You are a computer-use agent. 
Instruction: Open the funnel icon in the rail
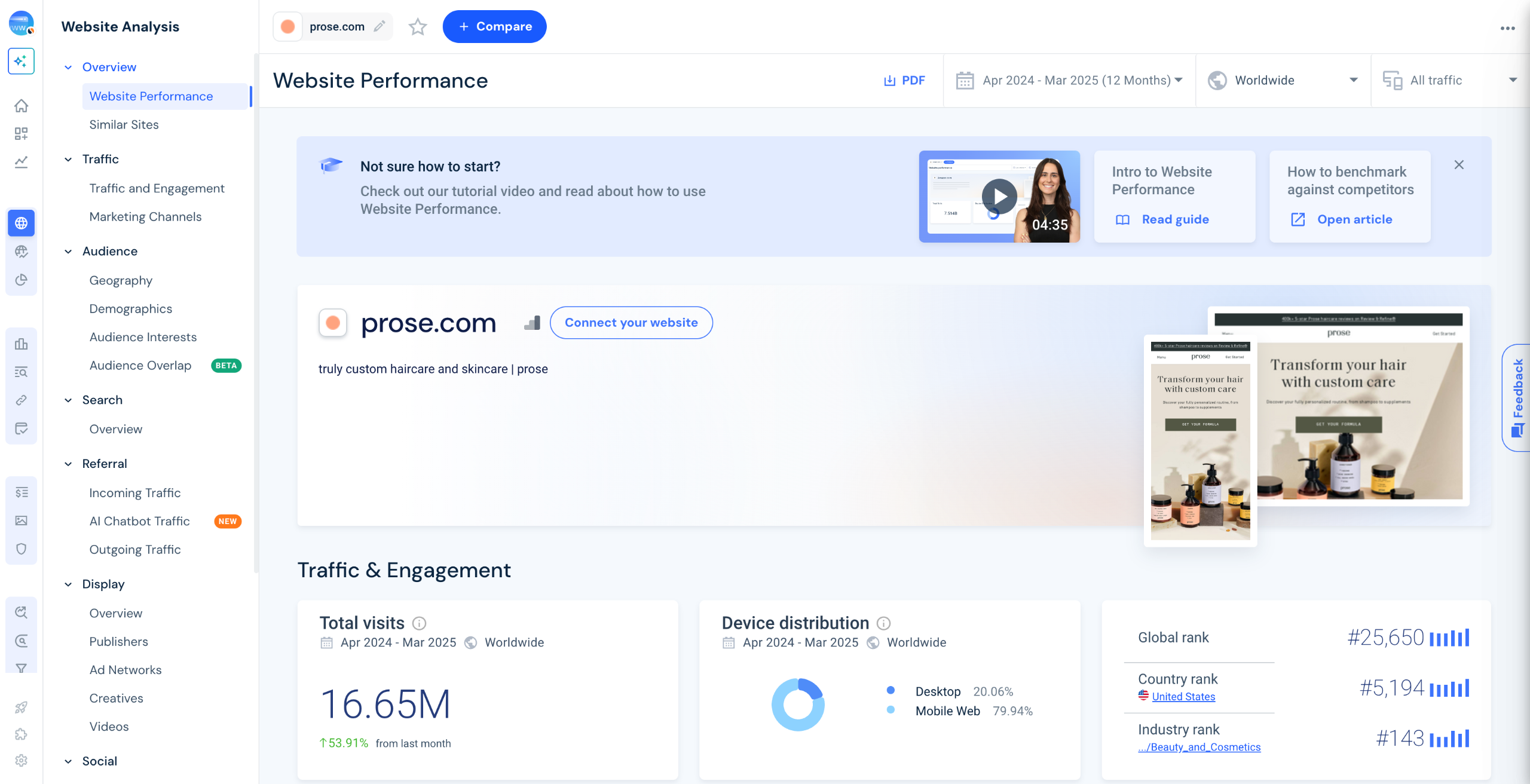pyautogui.click(x=21, y=668)
